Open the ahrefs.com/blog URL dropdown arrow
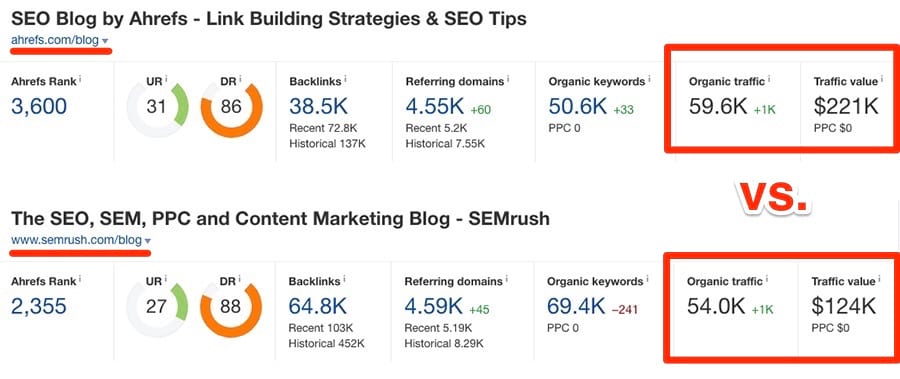Screen dimensions: 900x379 point(104,41)
